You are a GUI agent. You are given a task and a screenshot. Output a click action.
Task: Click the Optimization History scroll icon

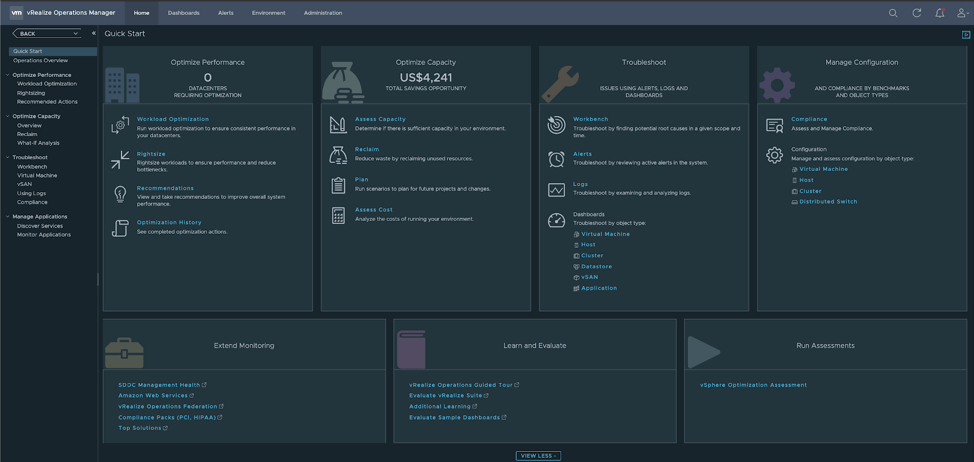pyautogui.click(x=120, y=228)
